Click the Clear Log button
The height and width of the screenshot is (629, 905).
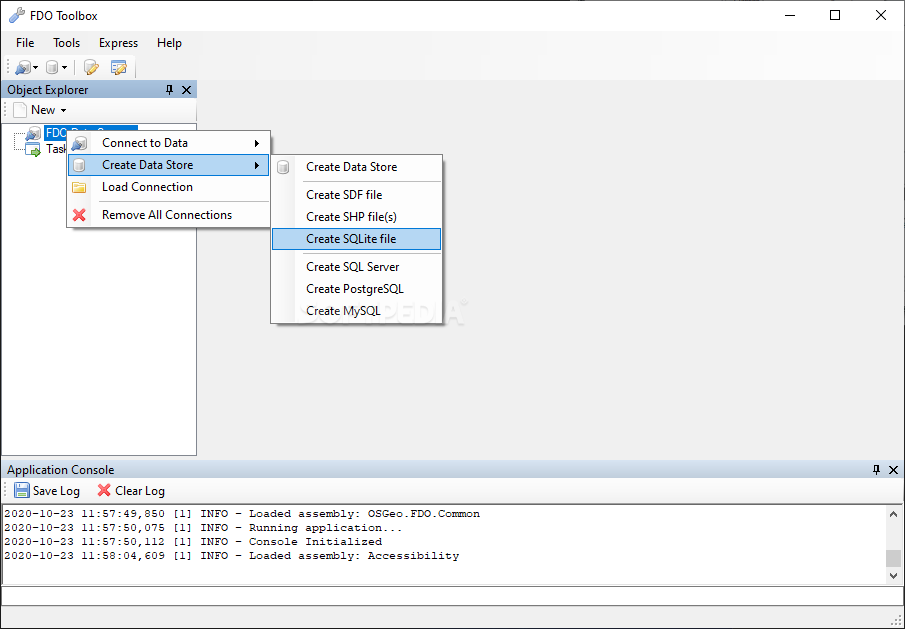tap(132, 491)
